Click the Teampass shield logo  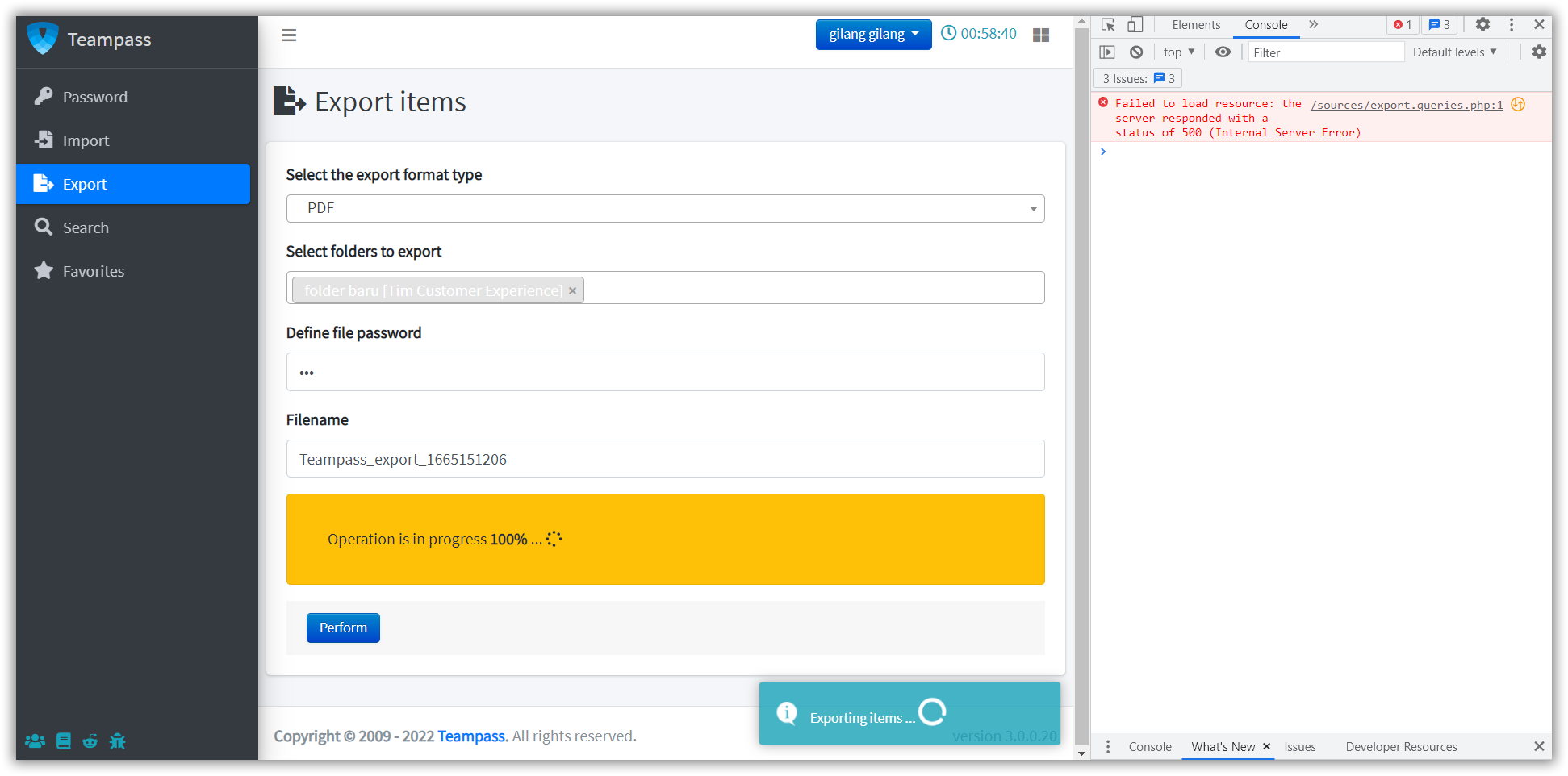(x=43, y=39)
